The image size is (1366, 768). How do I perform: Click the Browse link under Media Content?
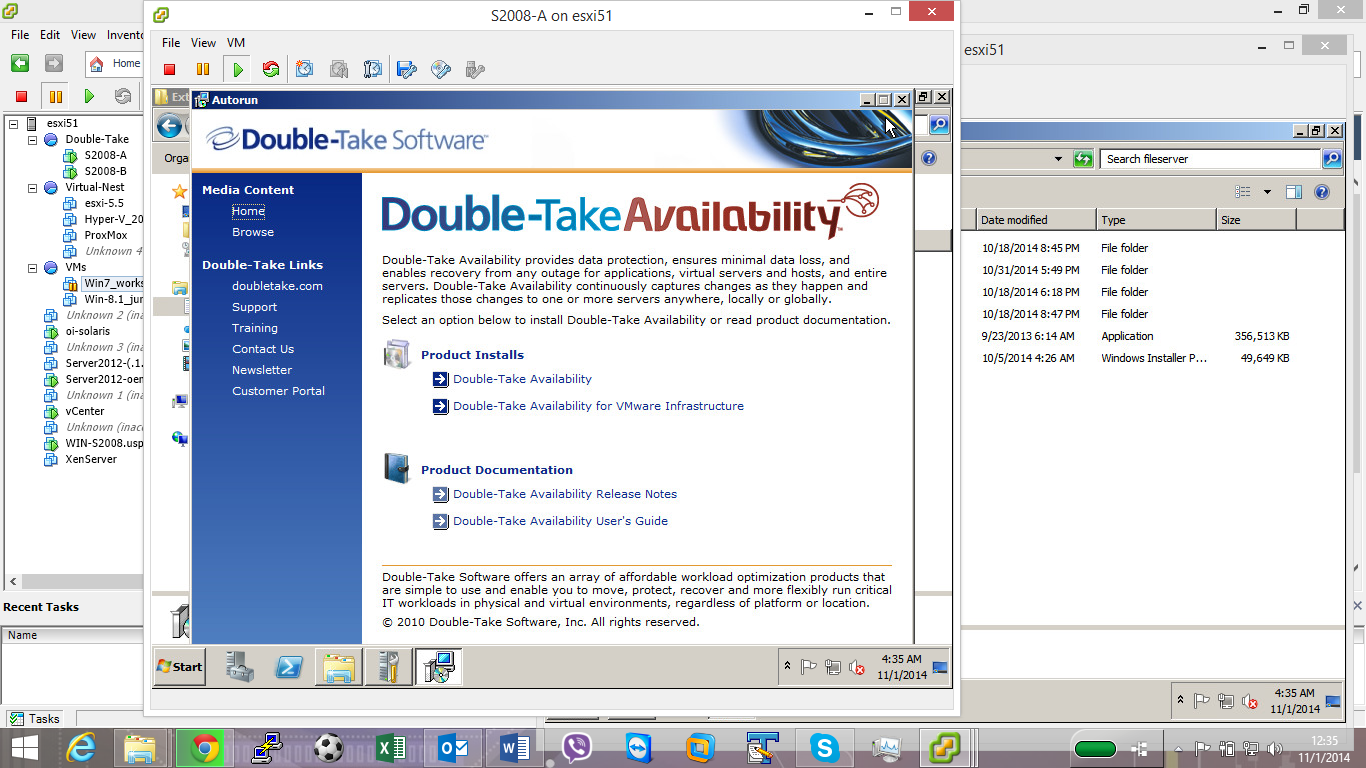(x=253, y=232)
